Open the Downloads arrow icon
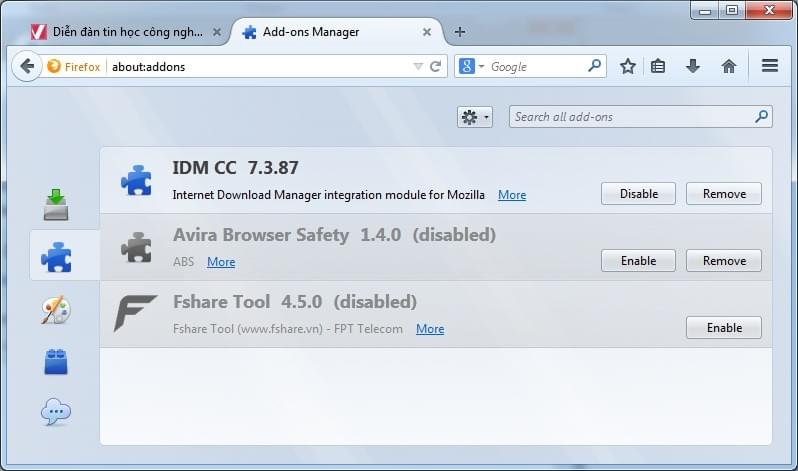This screenshot has height=471, width=798. pyautogui.click(x=693, y=66)
